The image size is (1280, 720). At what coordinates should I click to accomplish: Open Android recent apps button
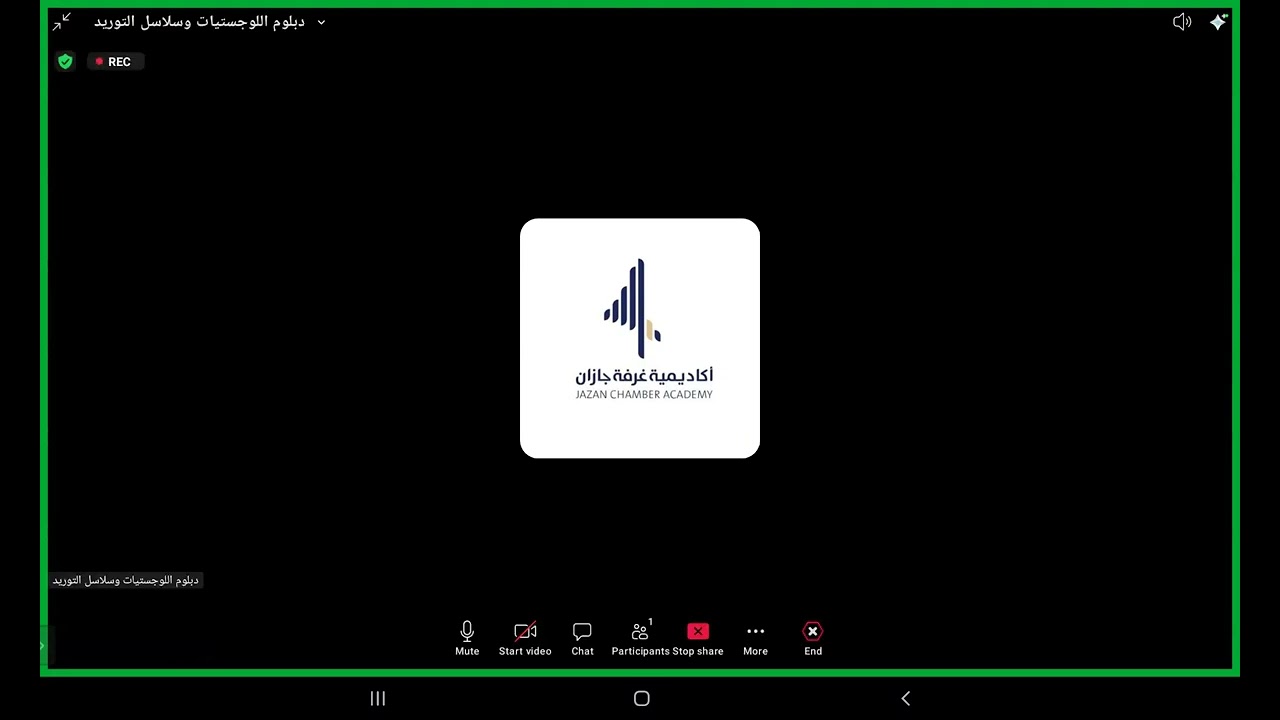click(x=378, y=698)
